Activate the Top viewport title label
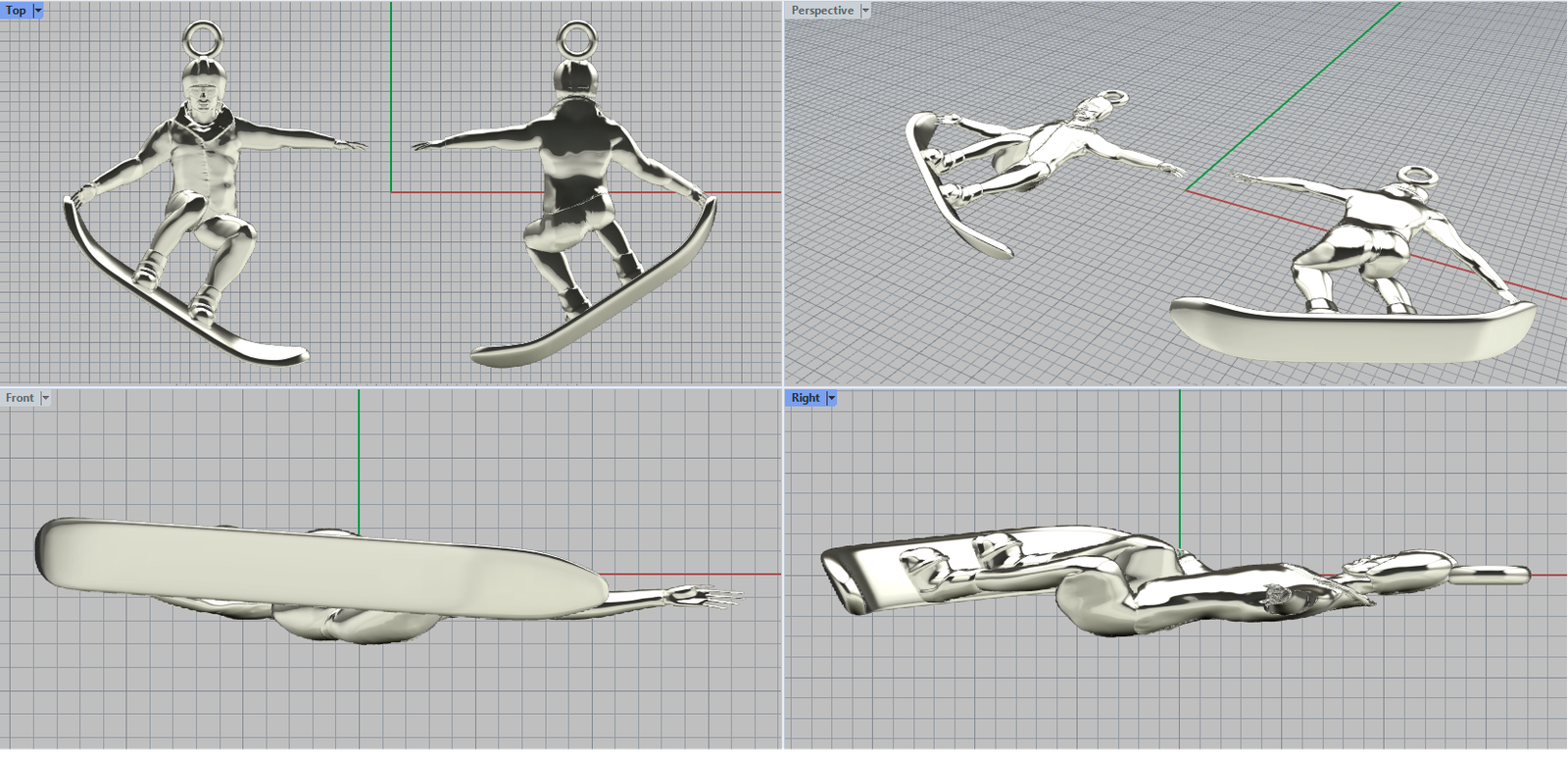1568x757 pixels. point(16,10)
